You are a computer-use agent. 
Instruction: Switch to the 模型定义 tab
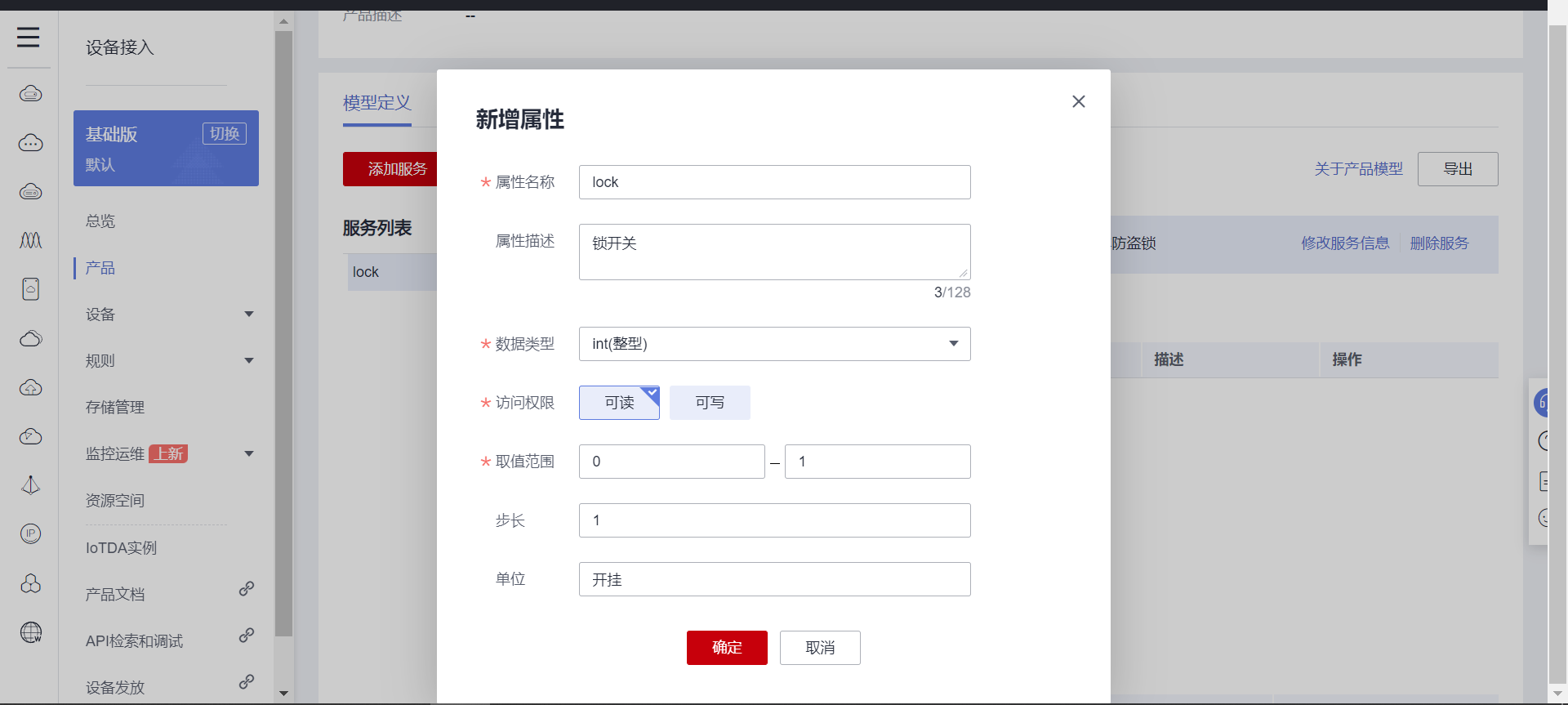377,103
